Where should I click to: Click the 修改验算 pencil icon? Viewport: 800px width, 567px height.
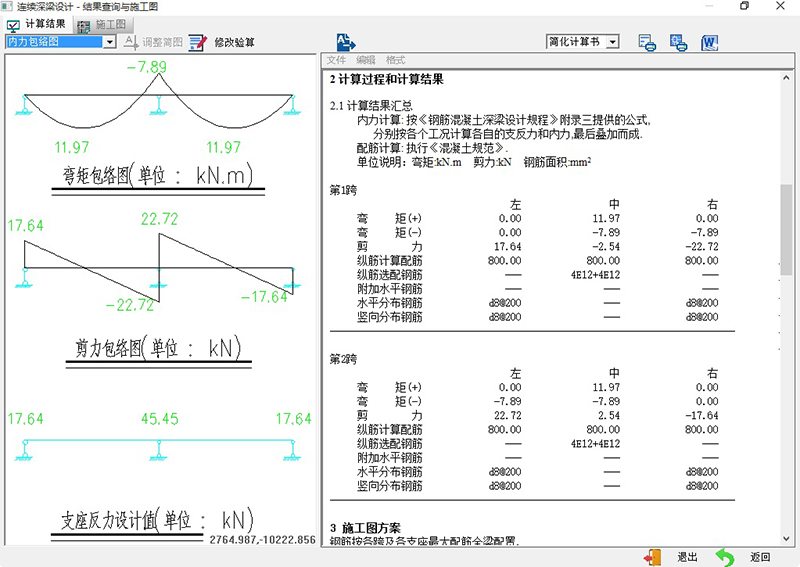click(x=198, y=42)
